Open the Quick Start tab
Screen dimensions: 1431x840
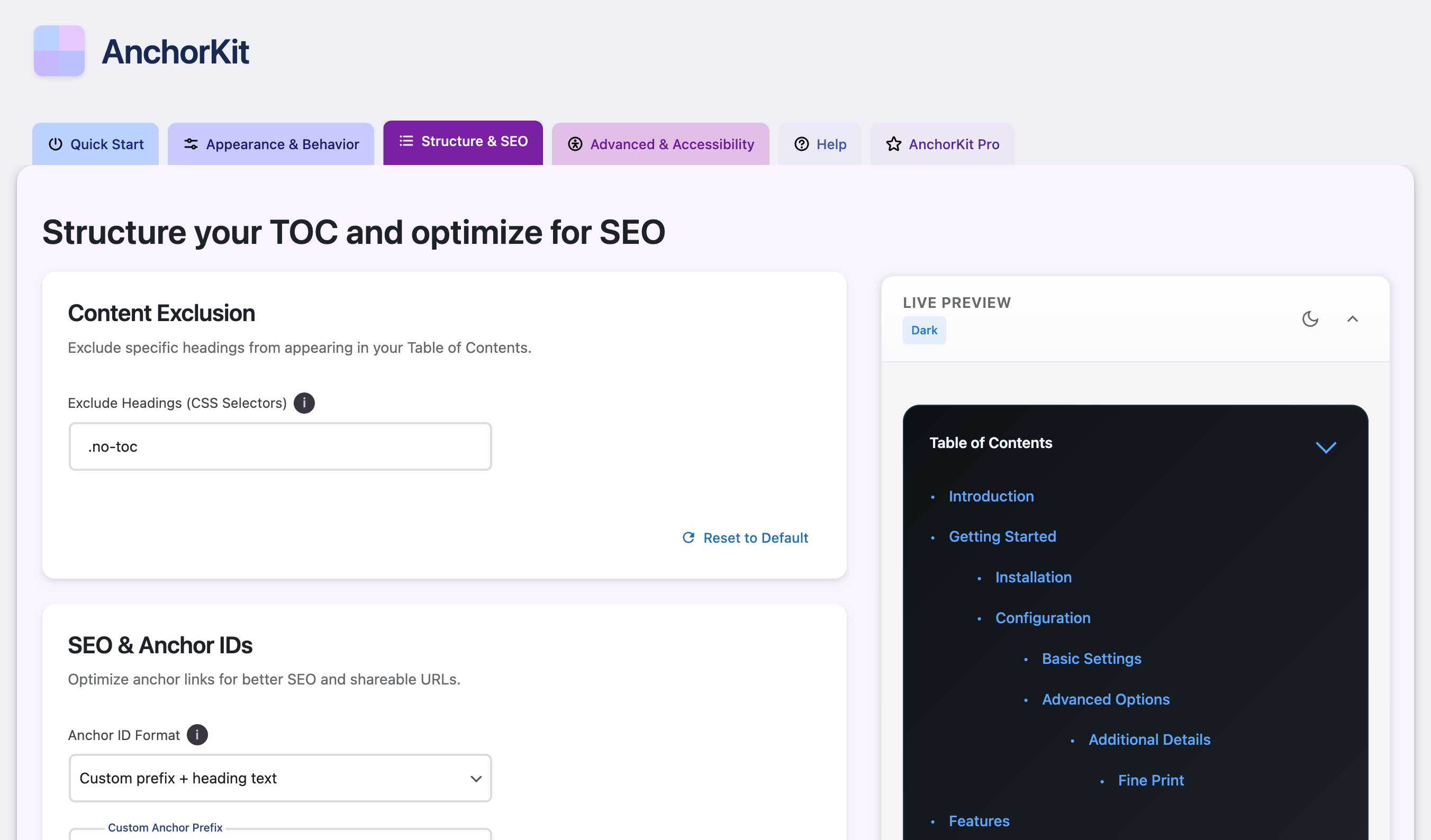(x=95, y=144)
